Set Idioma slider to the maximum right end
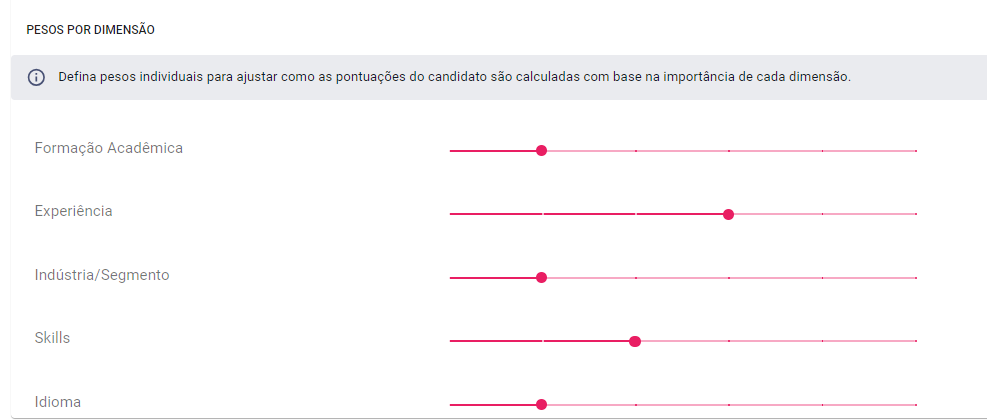Screen dimensions: 987x420 tap(916, 404)
